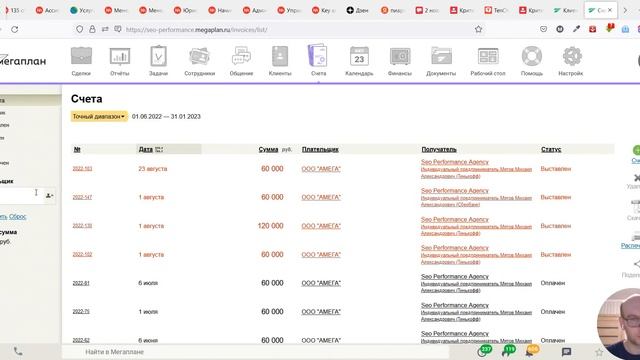Click the Мегаплан logo
Screen dimensions: 640x360
(x=23, y=61)
